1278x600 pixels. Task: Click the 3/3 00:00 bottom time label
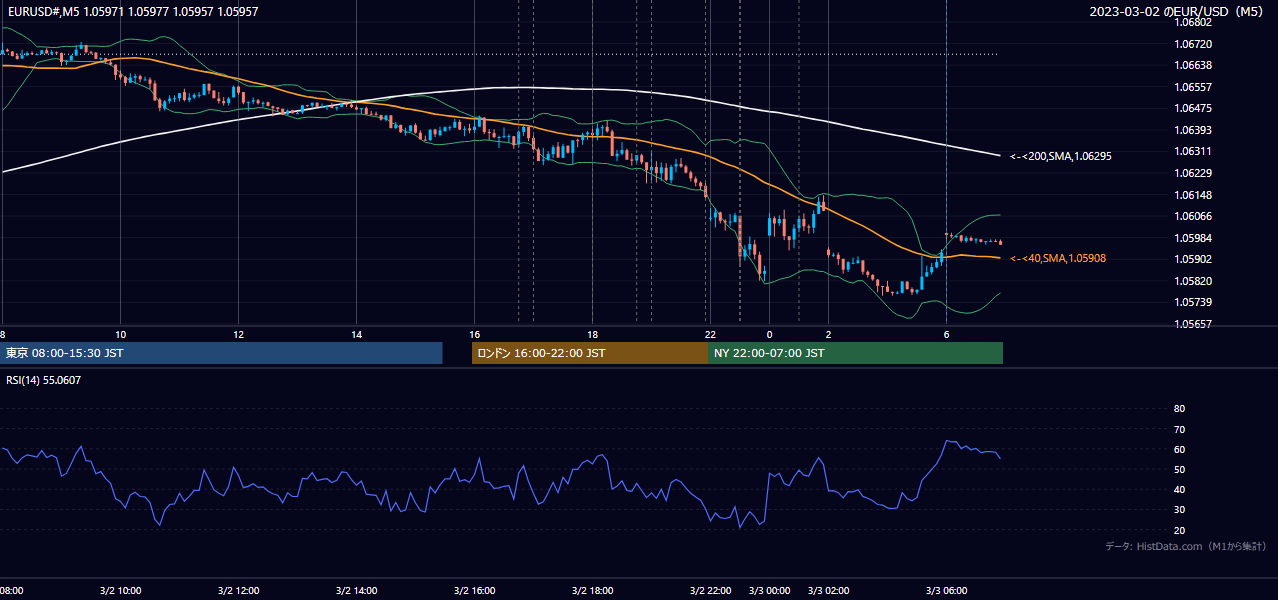tap(769, 591)
